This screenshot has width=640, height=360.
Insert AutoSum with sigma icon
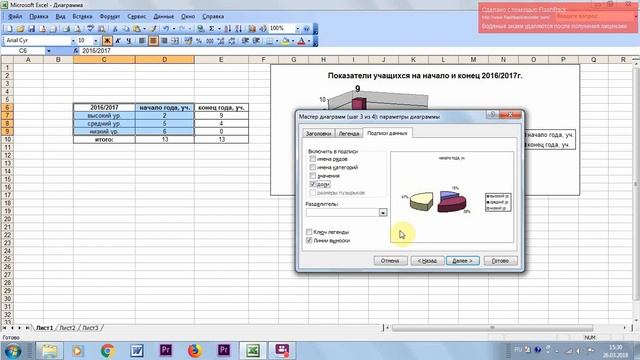(x=211, y=29)
